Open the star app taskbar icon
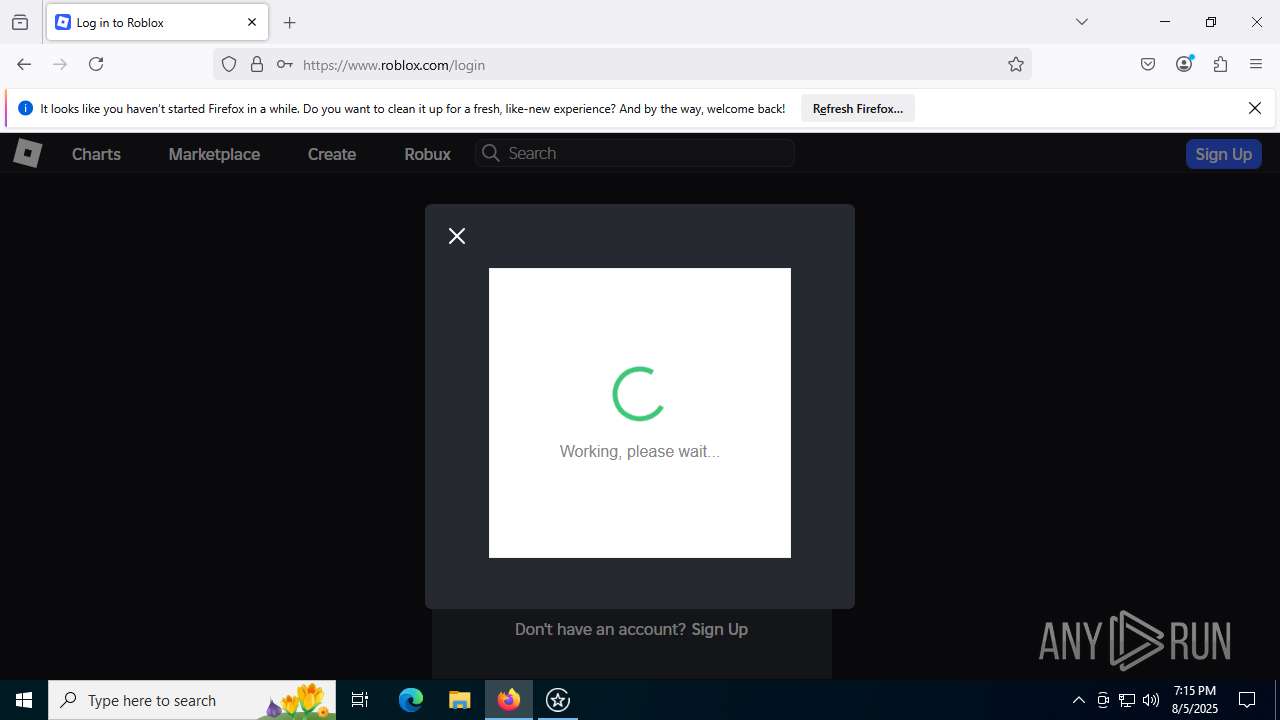Viewport: 1280px width, 720px height. [558, 700]
